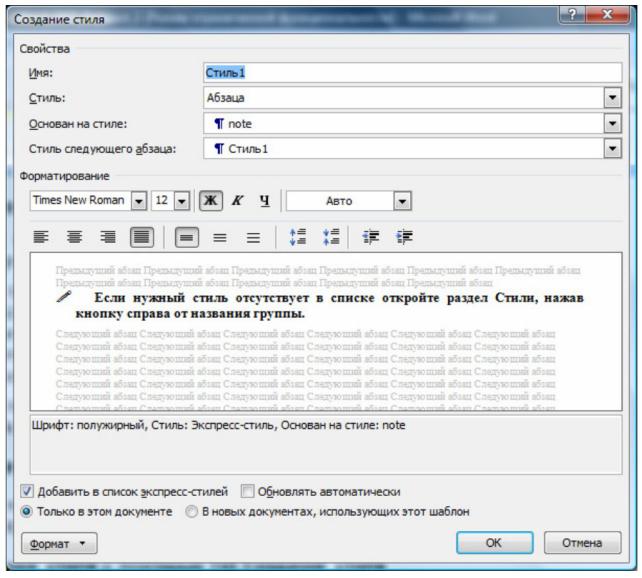Click the Имя style name field

[412, 73]
